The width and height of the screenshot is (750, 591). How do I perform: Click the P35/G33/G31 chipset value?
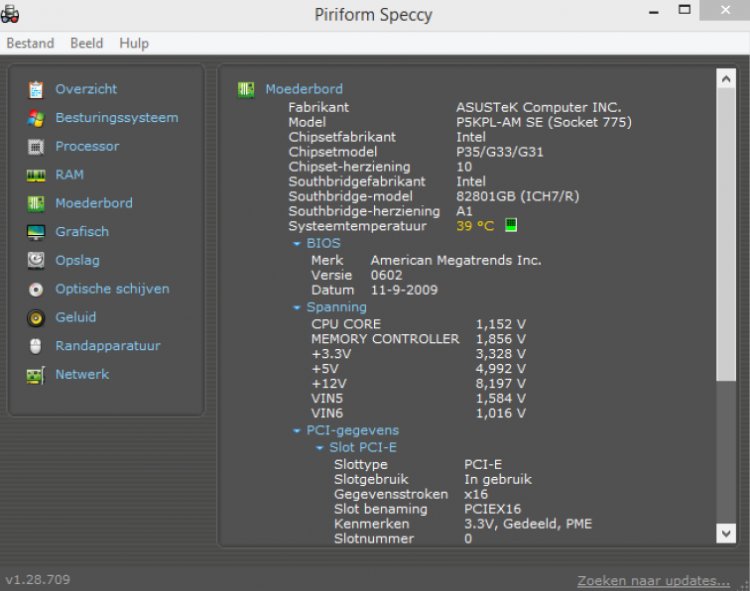point(499,152)
